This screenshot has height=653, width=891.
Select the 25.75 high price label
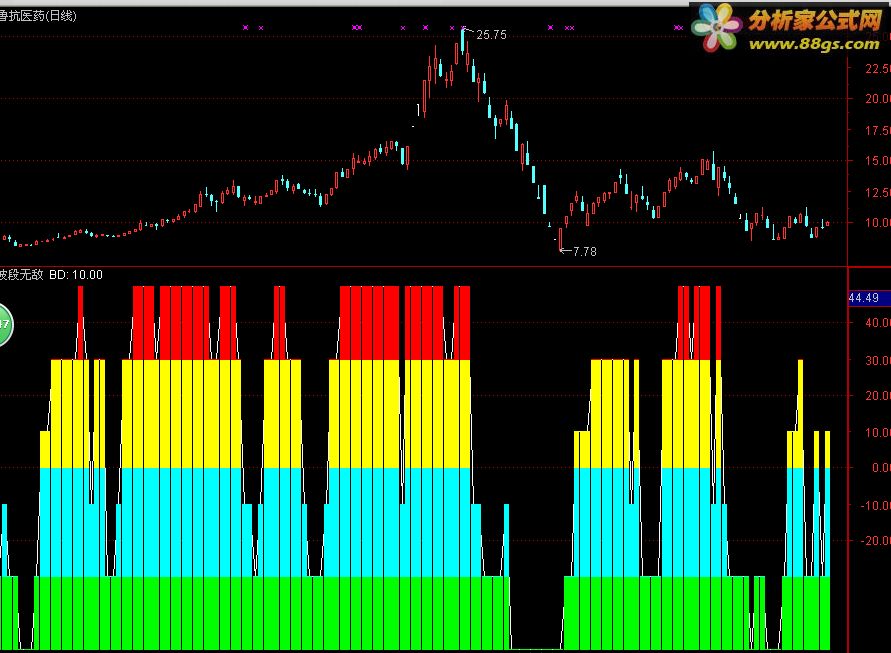(x=492, y=35)
